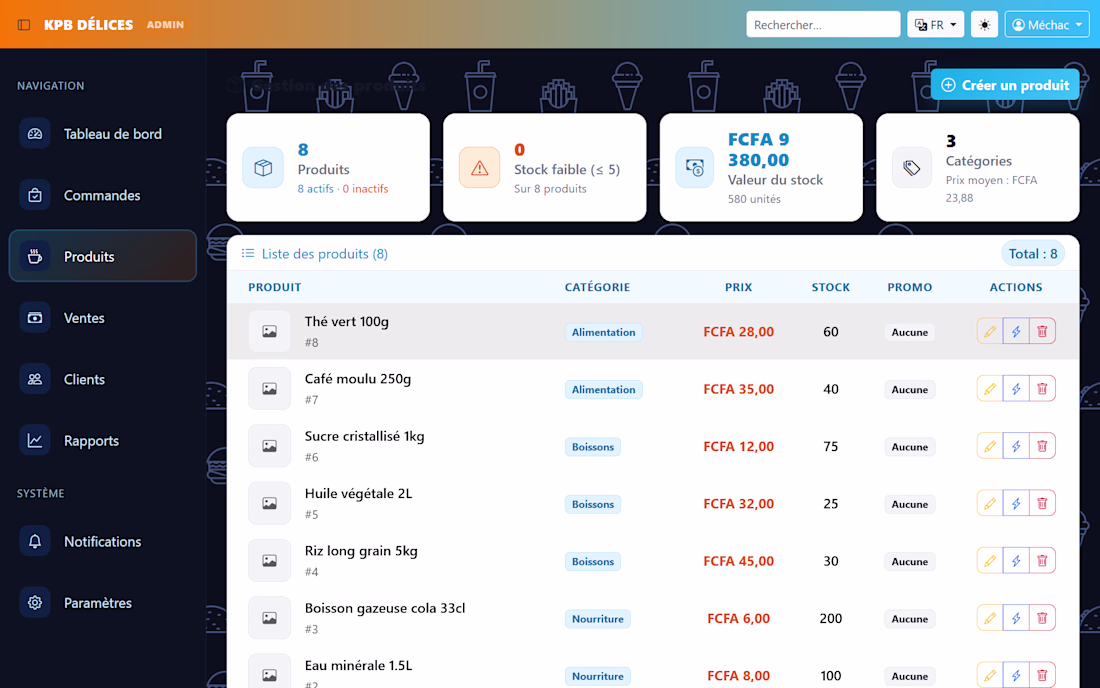Click the PRIX column header
This screenshot has height=688, width=1100.
coord(738,287)
